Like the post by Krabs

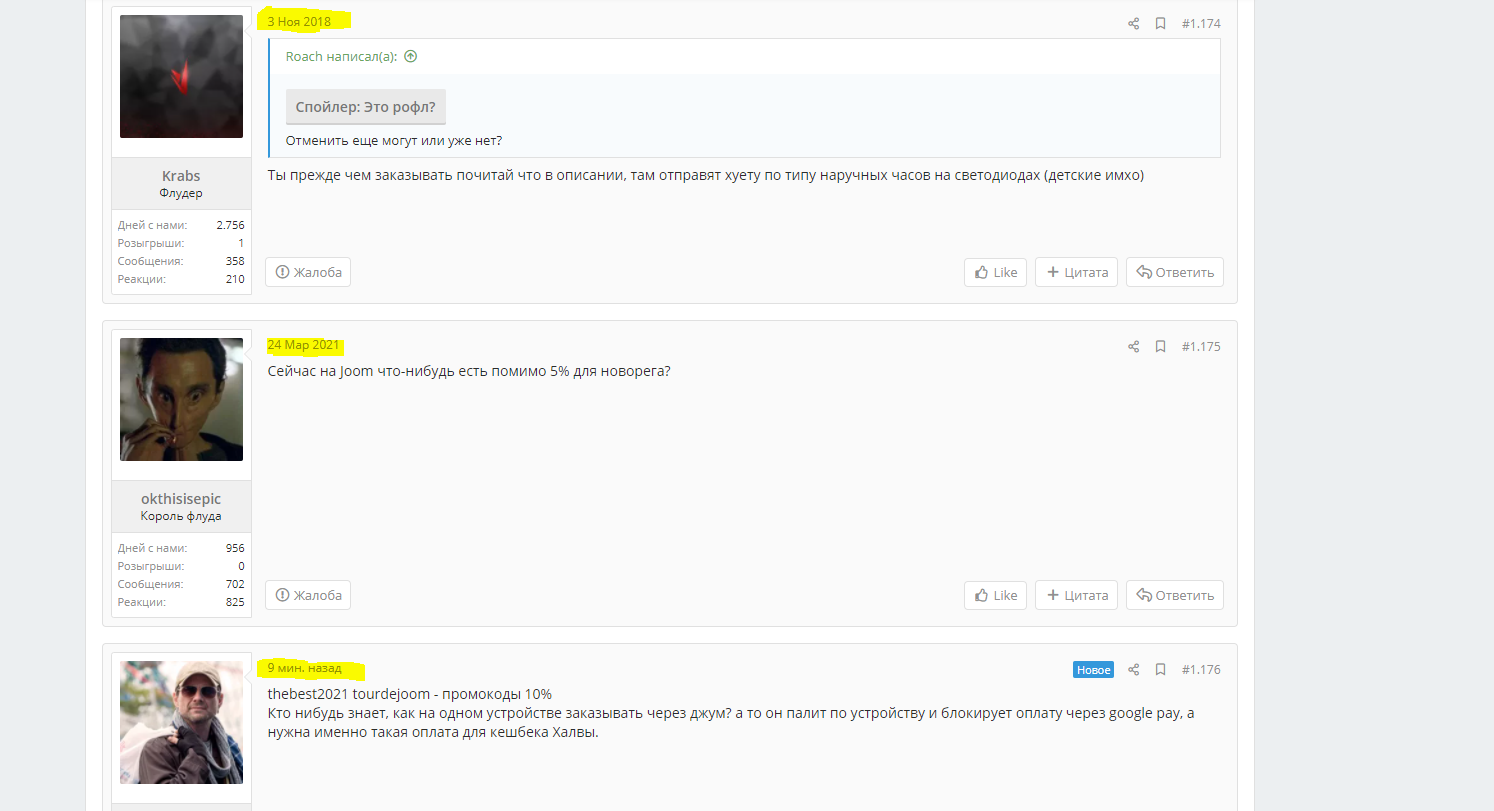[x=995, y=272]
